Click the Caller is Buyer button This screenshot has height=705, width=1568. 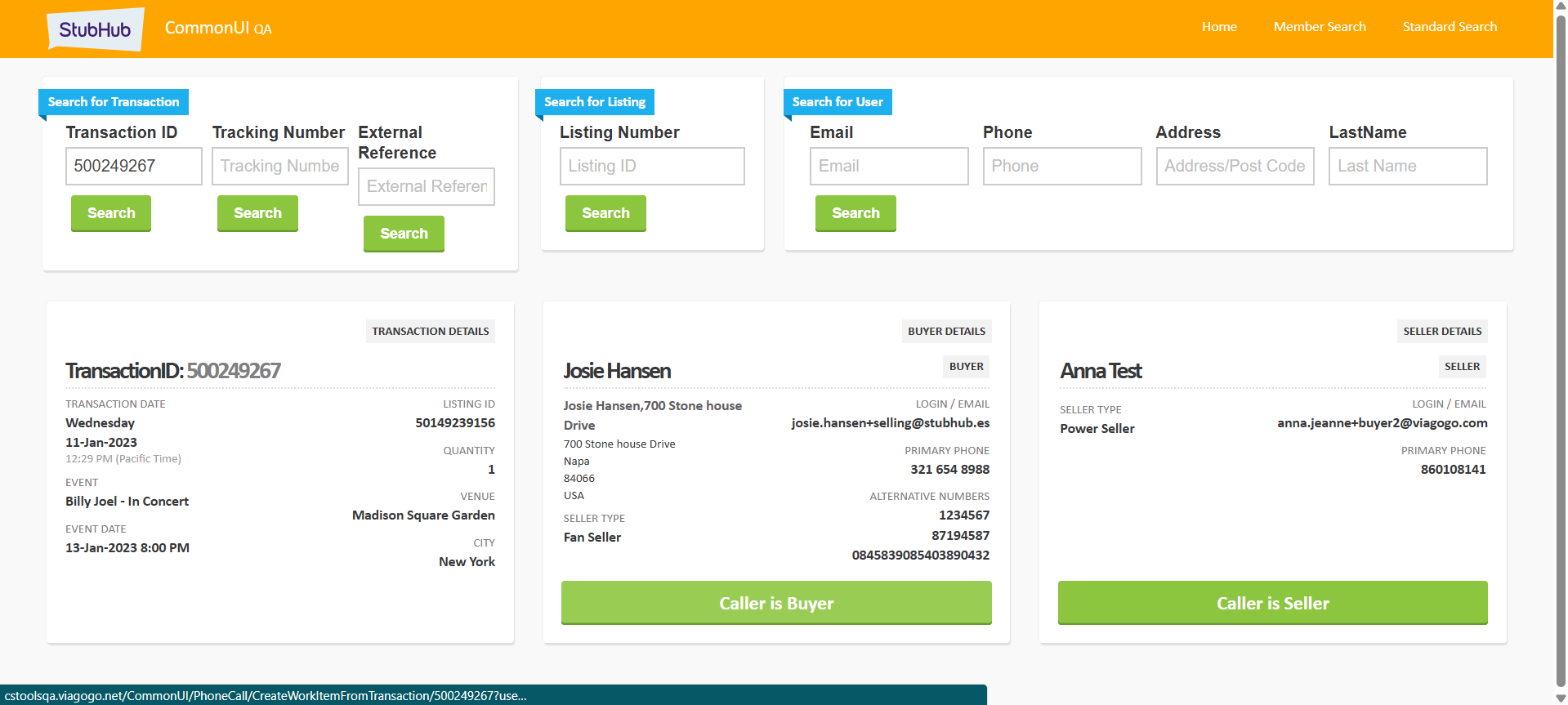click(775, 603)
